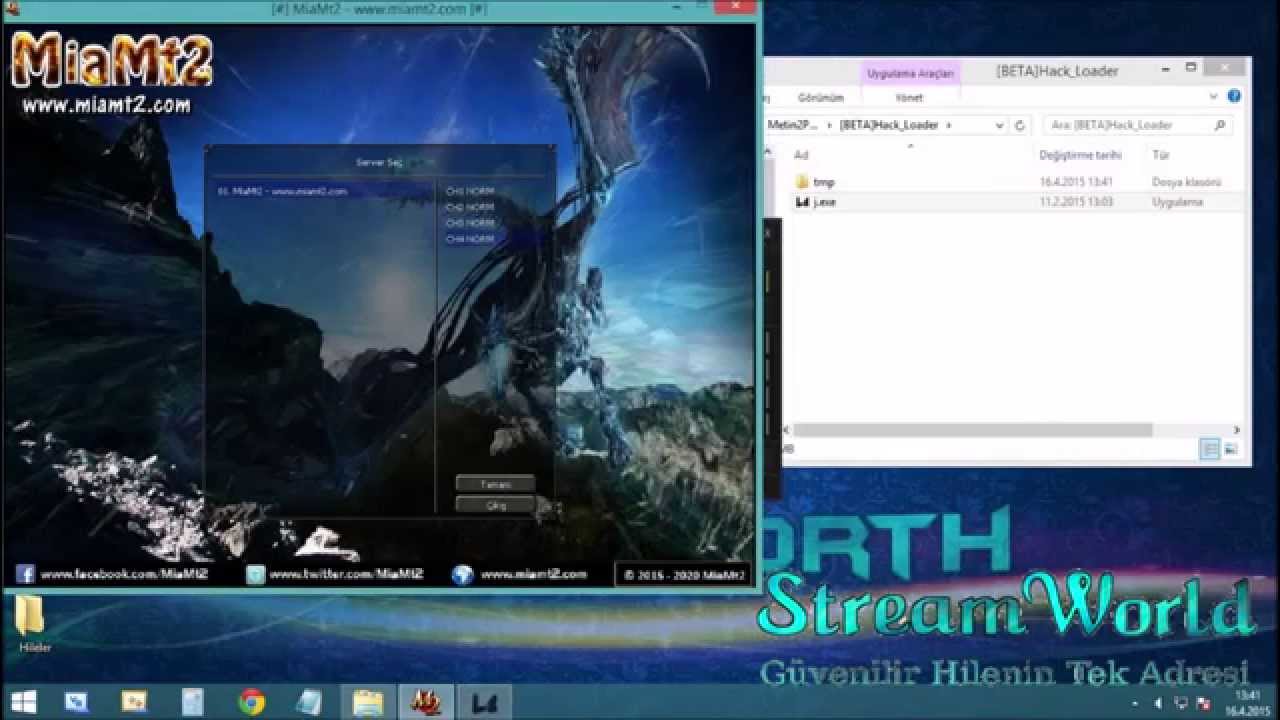Click the Twitter icon in the game footer

click(x=256, y=574)
